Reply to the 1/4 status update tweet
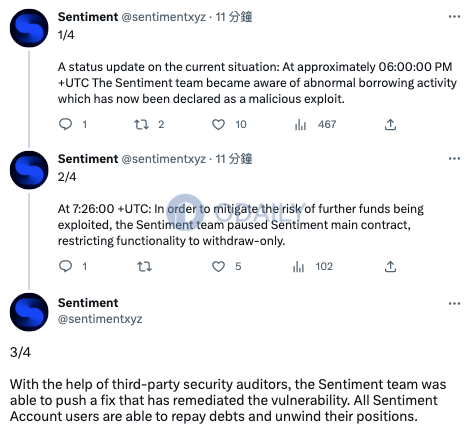Screen dimensions: 473x426 pos(65,125)
